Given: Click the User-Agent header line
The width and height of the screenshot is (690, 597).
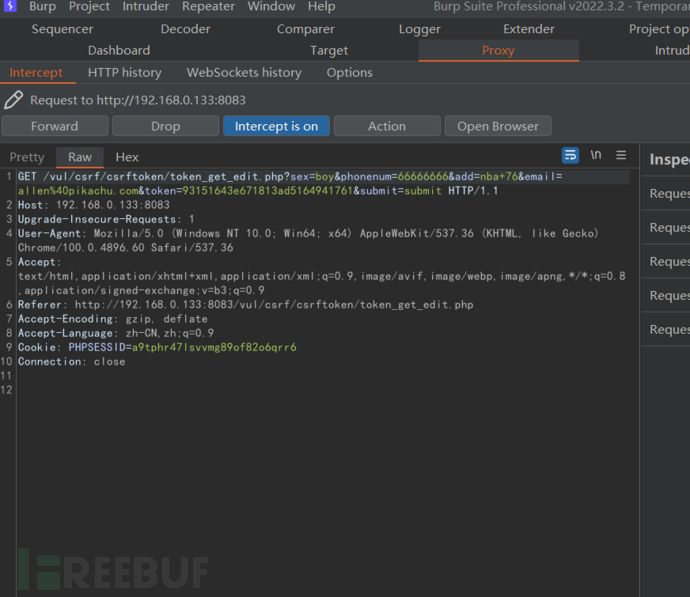Looking at the screenshot, I should [x=308, y=233].
